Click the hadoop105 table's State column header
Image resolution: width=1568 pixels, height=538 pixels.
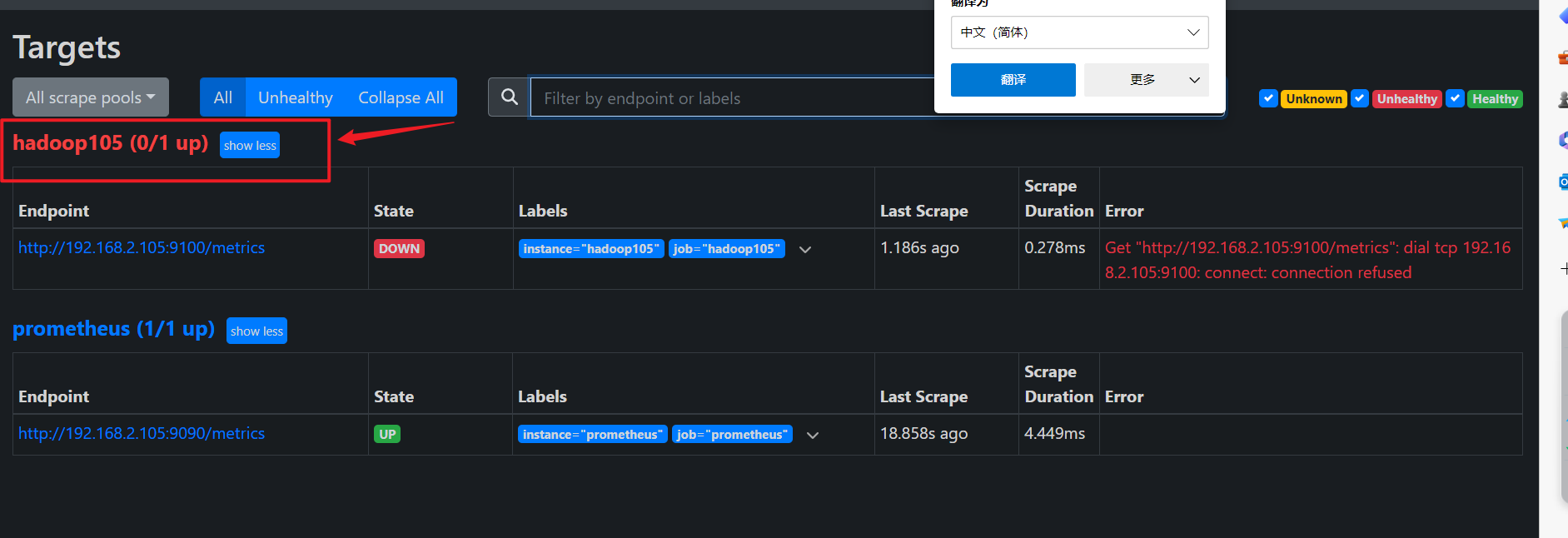pos(394,211)
